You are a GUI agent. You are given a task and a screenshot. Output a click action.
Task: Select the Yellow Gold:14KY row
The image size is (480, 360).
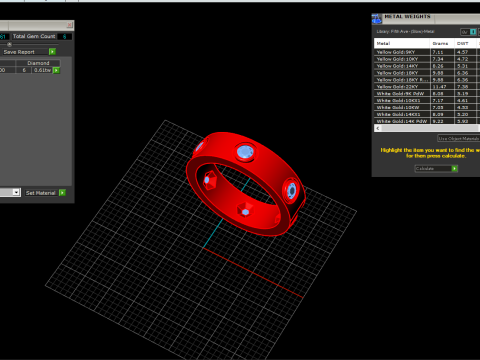(426, 66)
